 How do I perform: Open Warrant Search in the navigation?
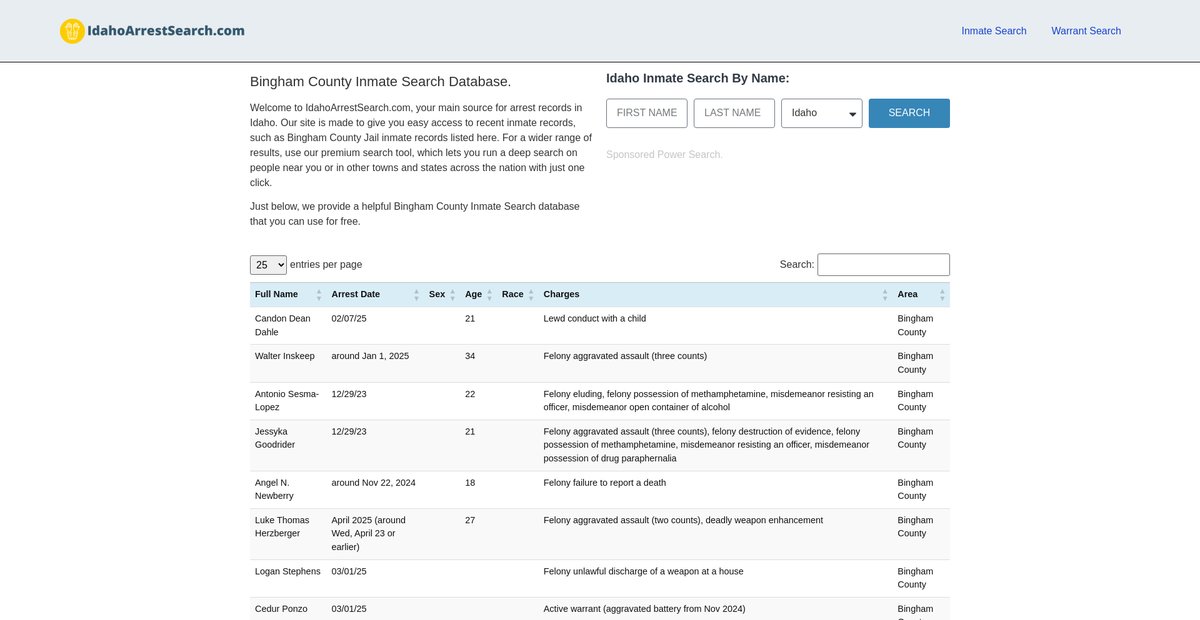coord(1085,31)
